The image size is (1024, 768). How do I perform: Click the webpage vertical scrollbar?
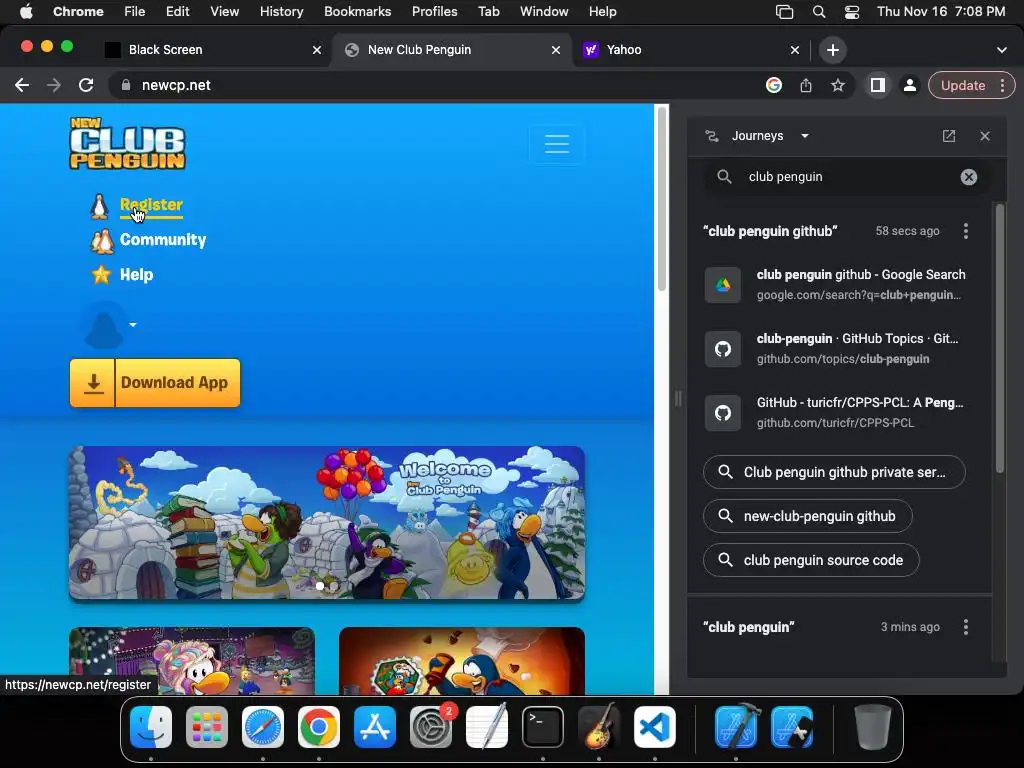[x=662, y=199]
